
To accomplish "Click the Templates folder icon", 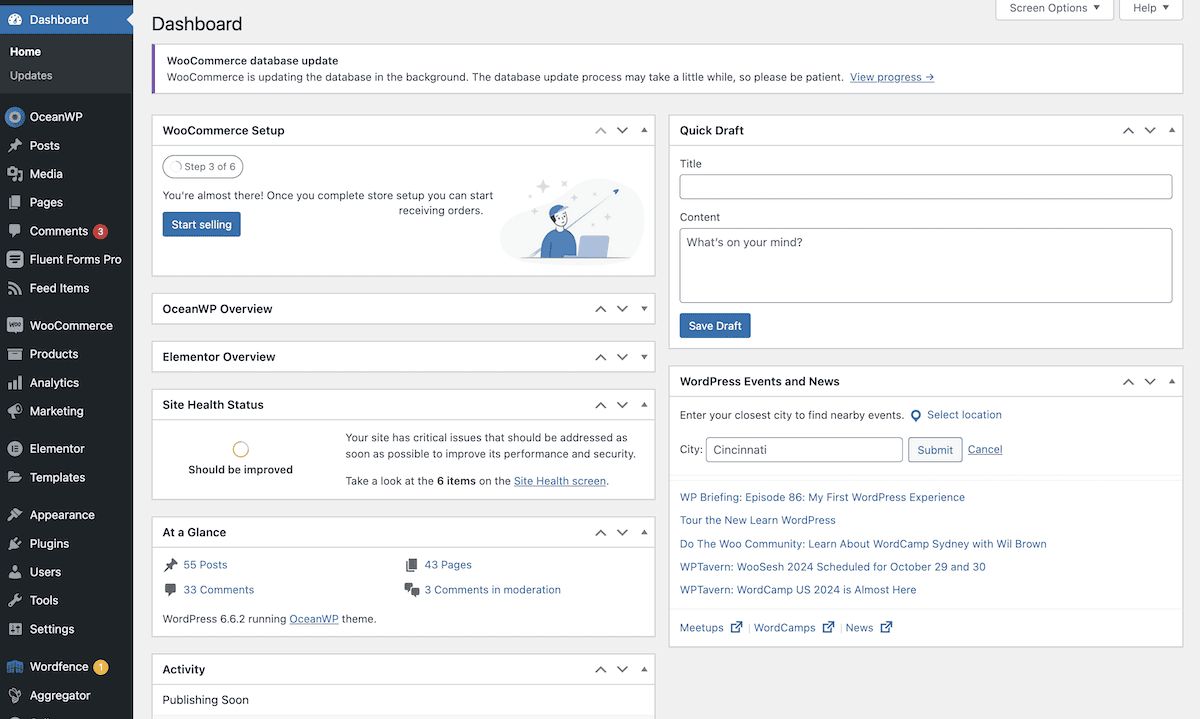I will [x=15, y=477].
